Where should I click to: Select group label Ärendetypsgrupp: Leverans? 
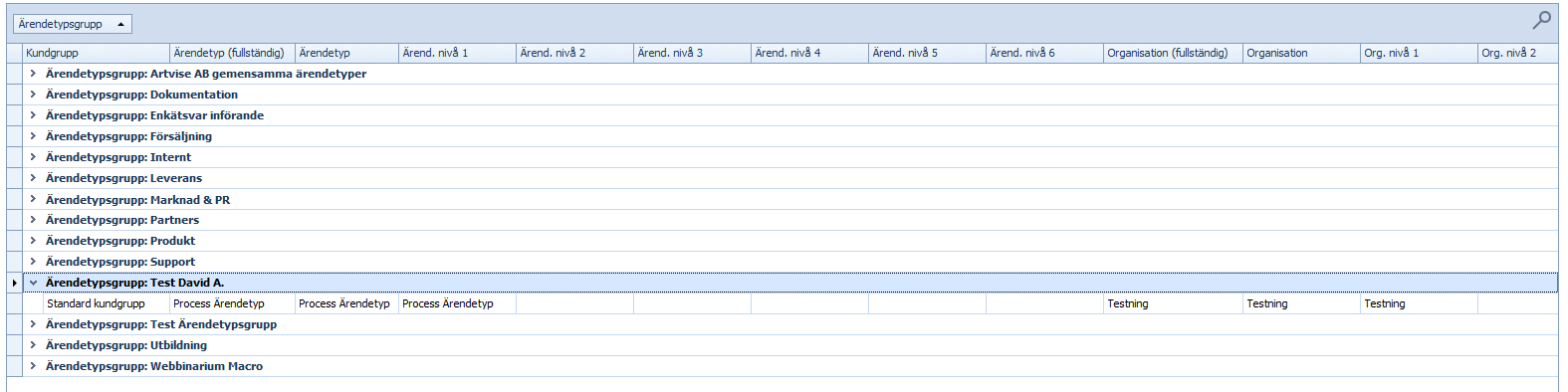pos(123,178)
